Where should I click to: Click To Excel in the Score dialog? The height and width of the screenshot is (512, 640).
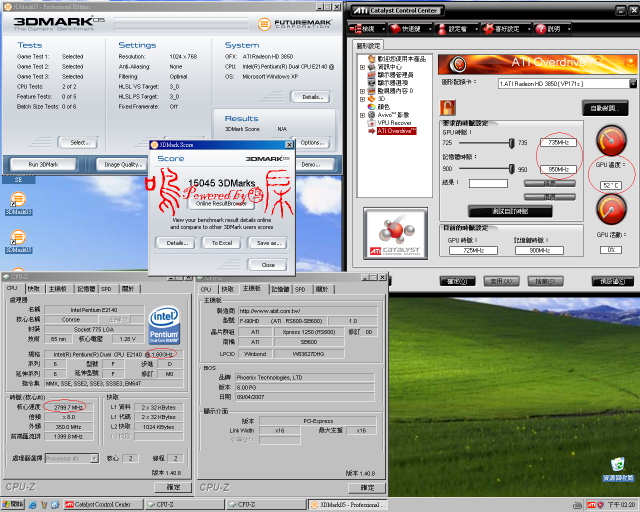(x=222, y=243)
